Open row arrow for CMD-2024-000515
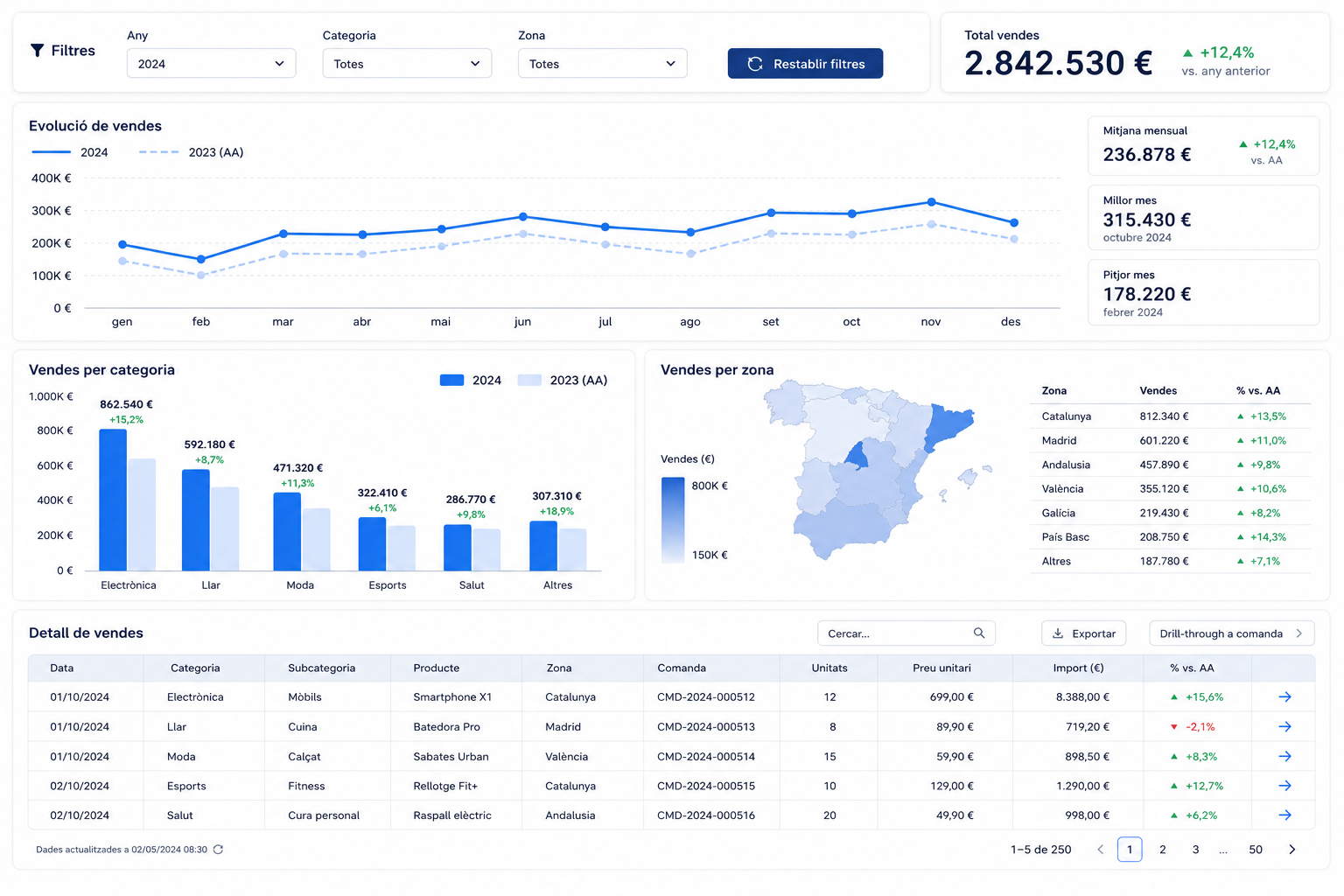Image resolution: width=1344 pixels, height=896 pixels. 1284,786
